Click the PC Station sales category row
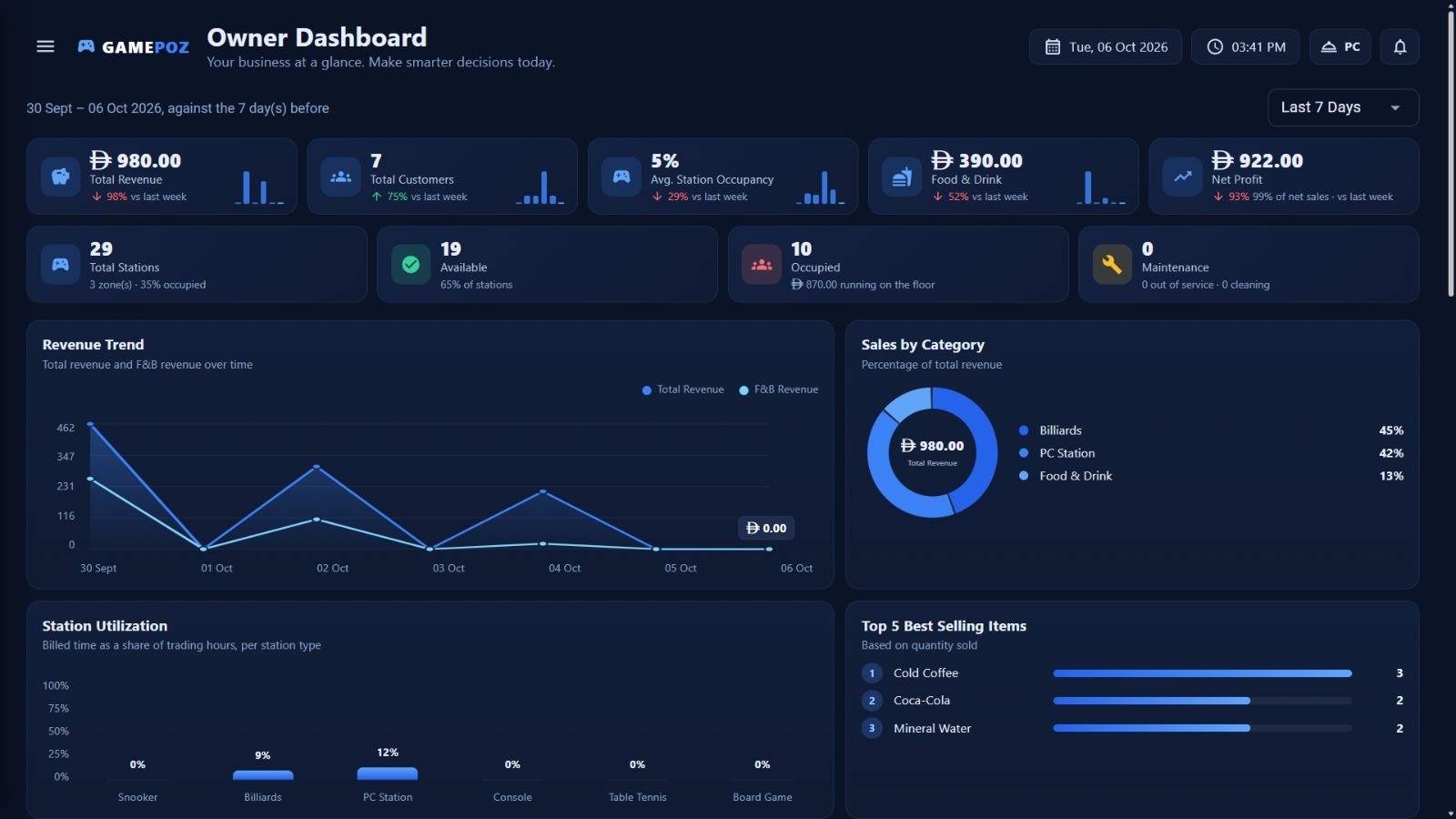The width and height of the screenshot is (1456, 819). tap(1210, 453)
